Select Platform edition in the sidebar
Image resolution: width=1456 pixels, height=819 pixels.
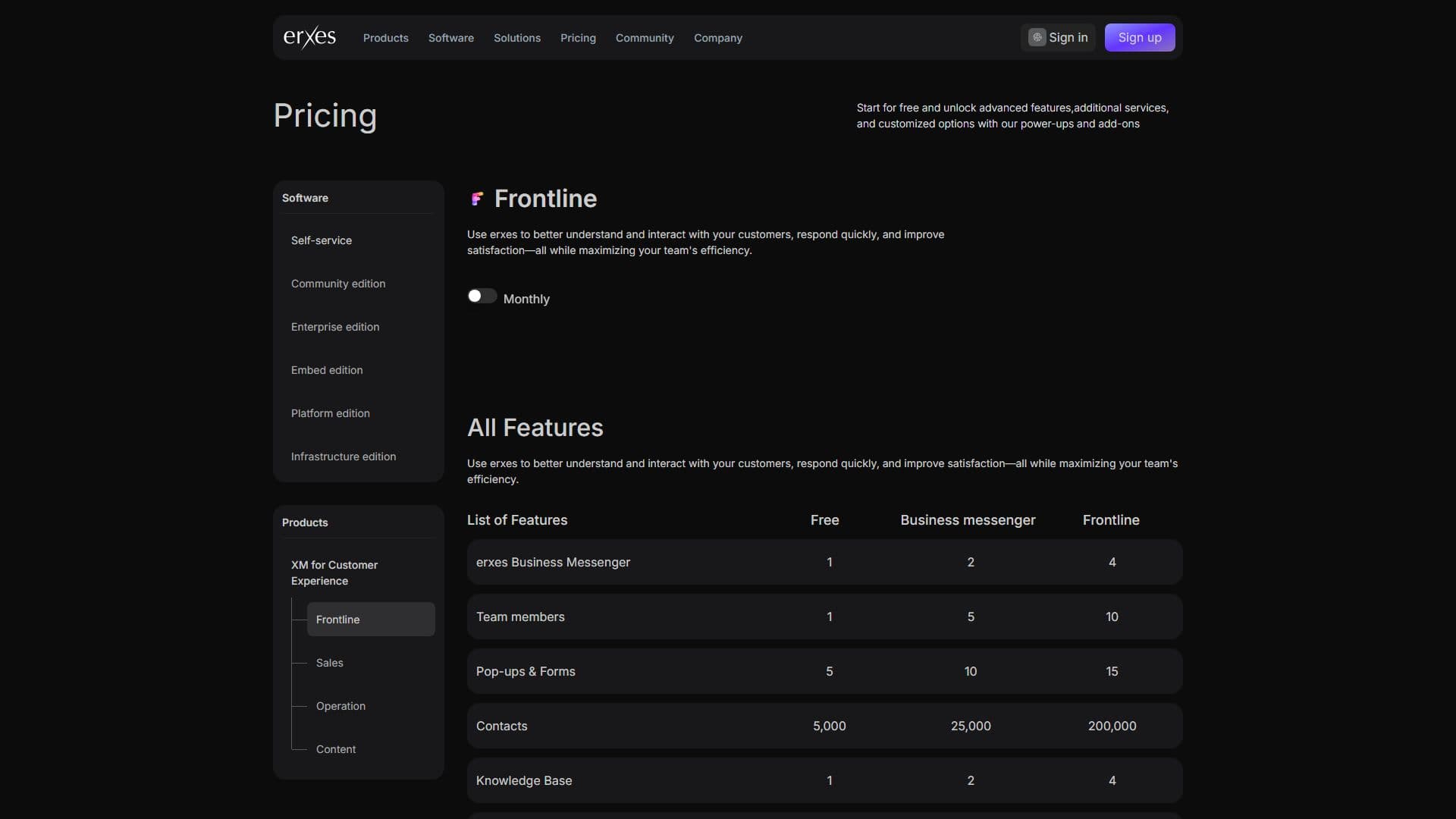click(x=358, y=413)
